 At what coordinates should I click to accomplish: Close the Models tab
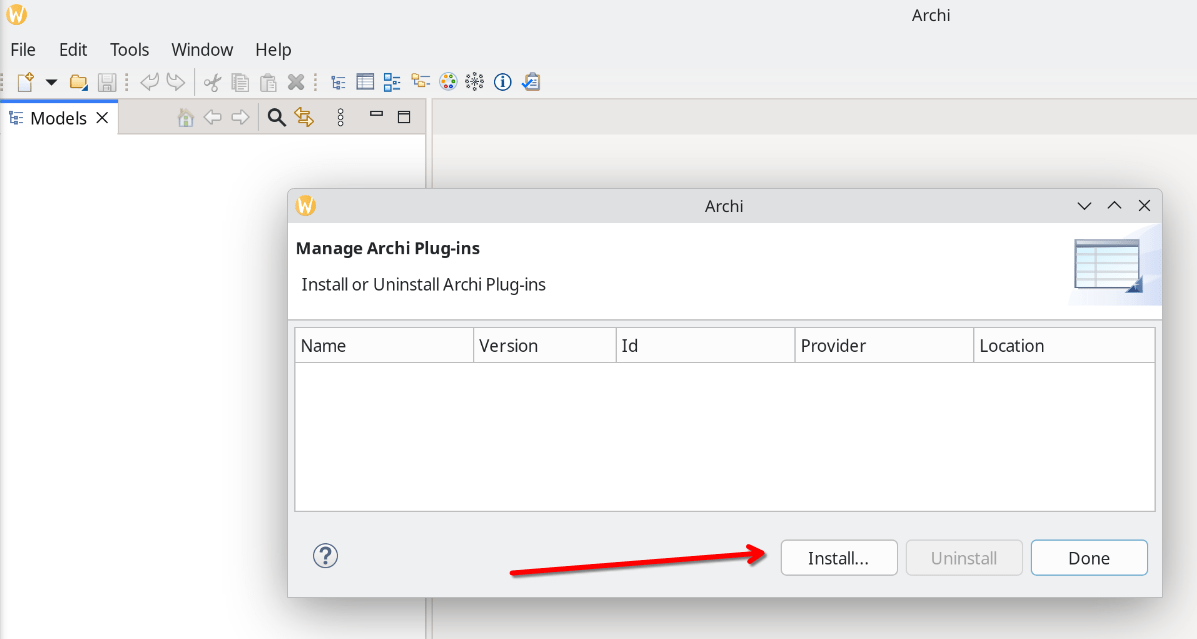[102, 118]
